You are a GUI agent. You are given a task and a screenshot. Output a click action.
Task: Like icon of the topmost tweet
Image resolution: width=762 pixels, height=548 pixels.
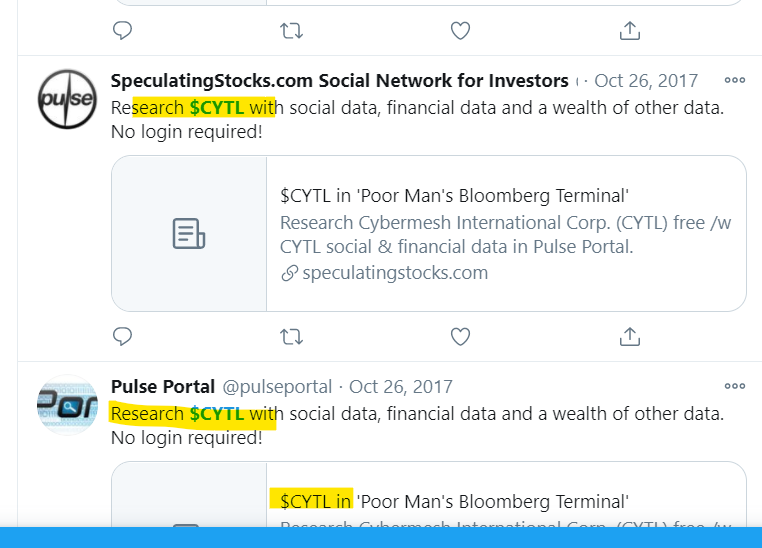pyautogui.click(x=460, y=31)
